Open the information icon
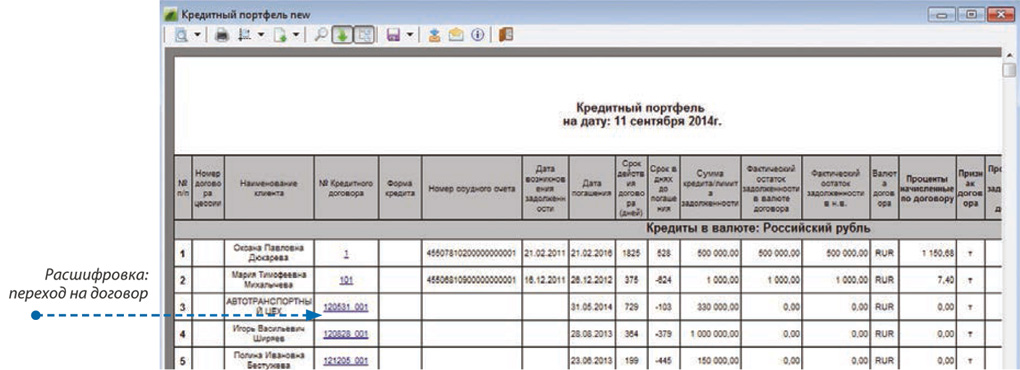Image resolution: width=1020 pixels, height=370 pixels. pyautogui.click(x=478, y=35)
